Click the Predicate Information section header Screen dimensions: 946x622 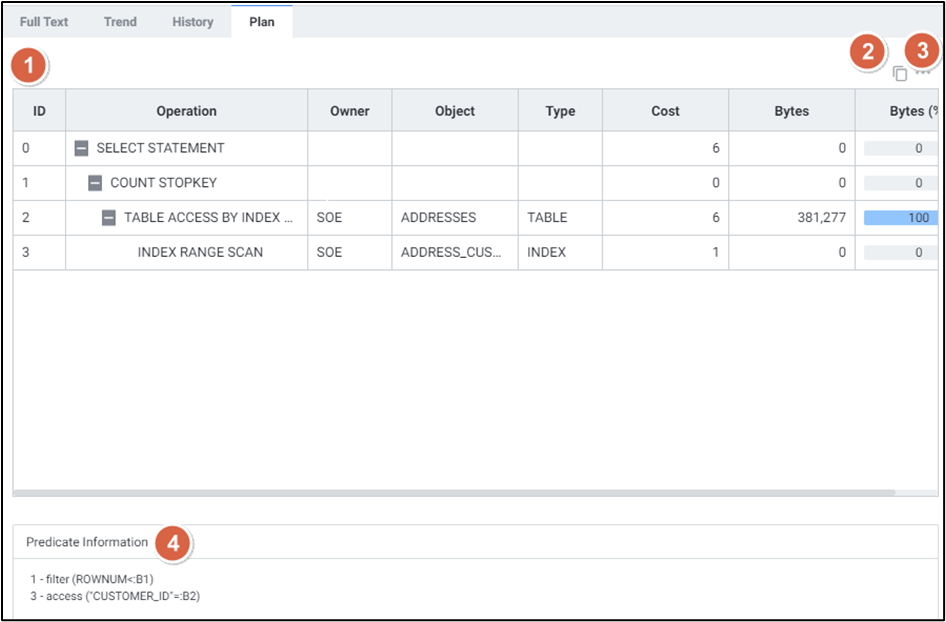pos(87,542)
